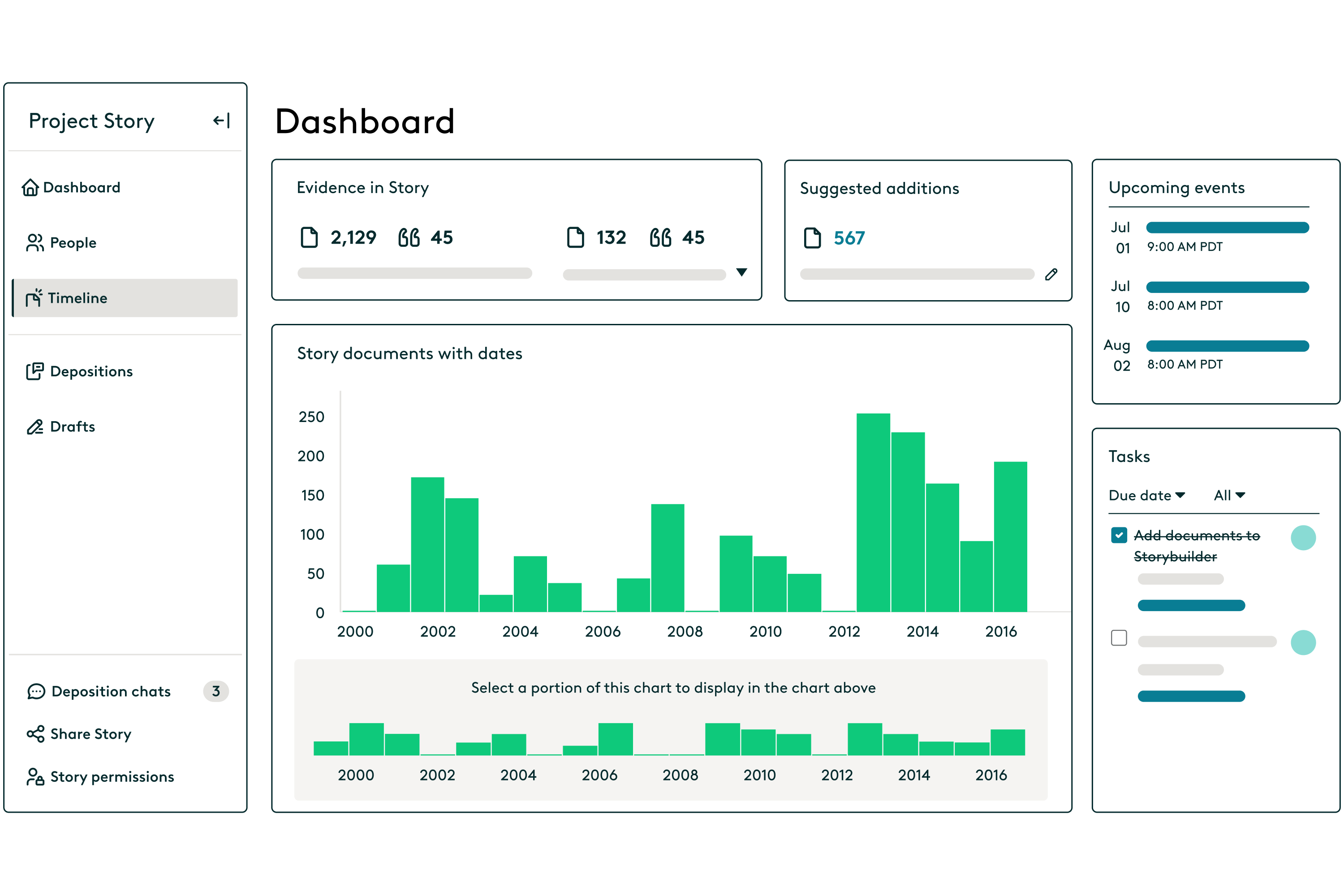Uncheck the Add documents to Storybuilder task

(1119, 535)
